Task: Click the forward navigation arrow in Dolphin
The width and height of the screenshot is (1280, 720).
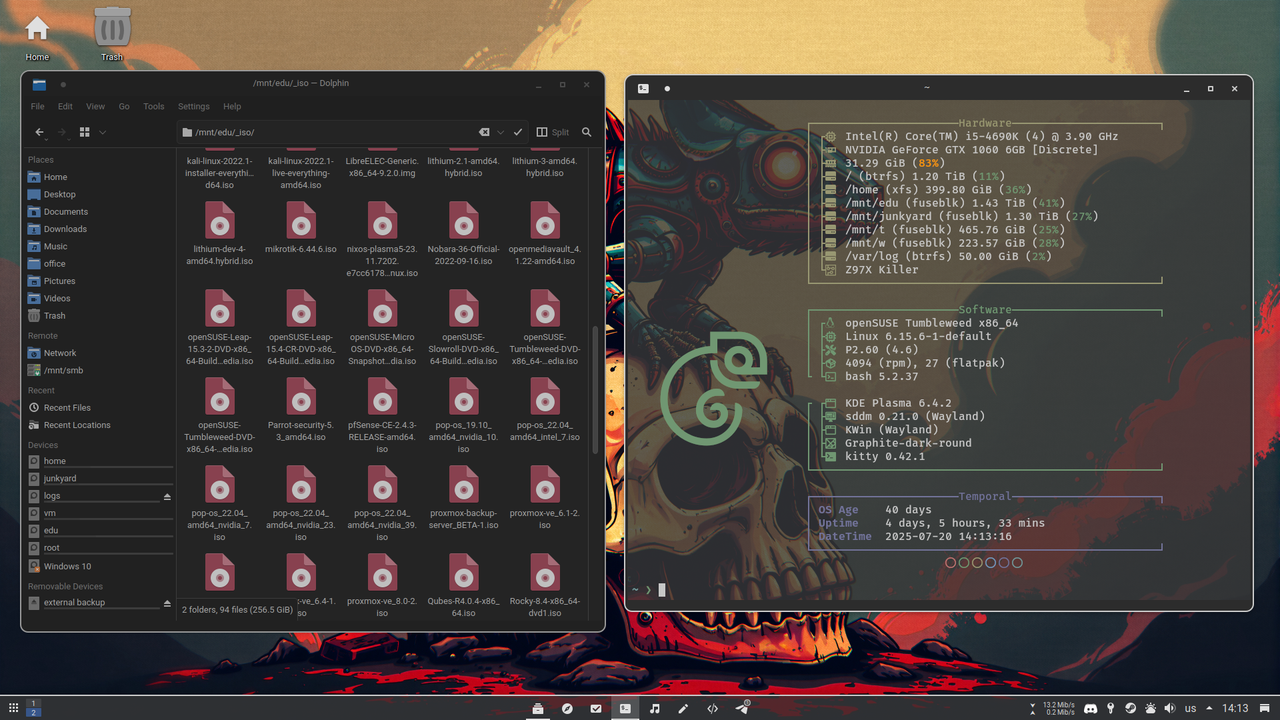Action: coord(62,132)
